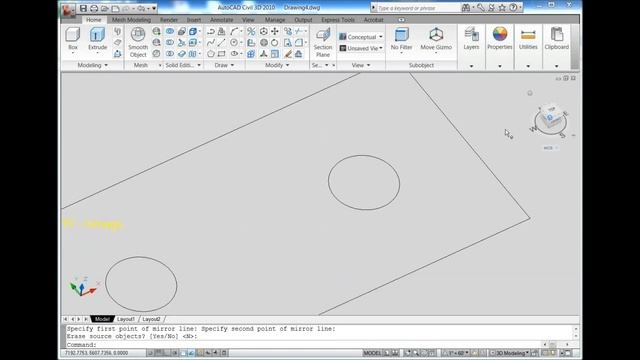Open quick access toolbar customize arrow
Image resolution: width=640 pixels, height=360 pixels.
[154, 9]
